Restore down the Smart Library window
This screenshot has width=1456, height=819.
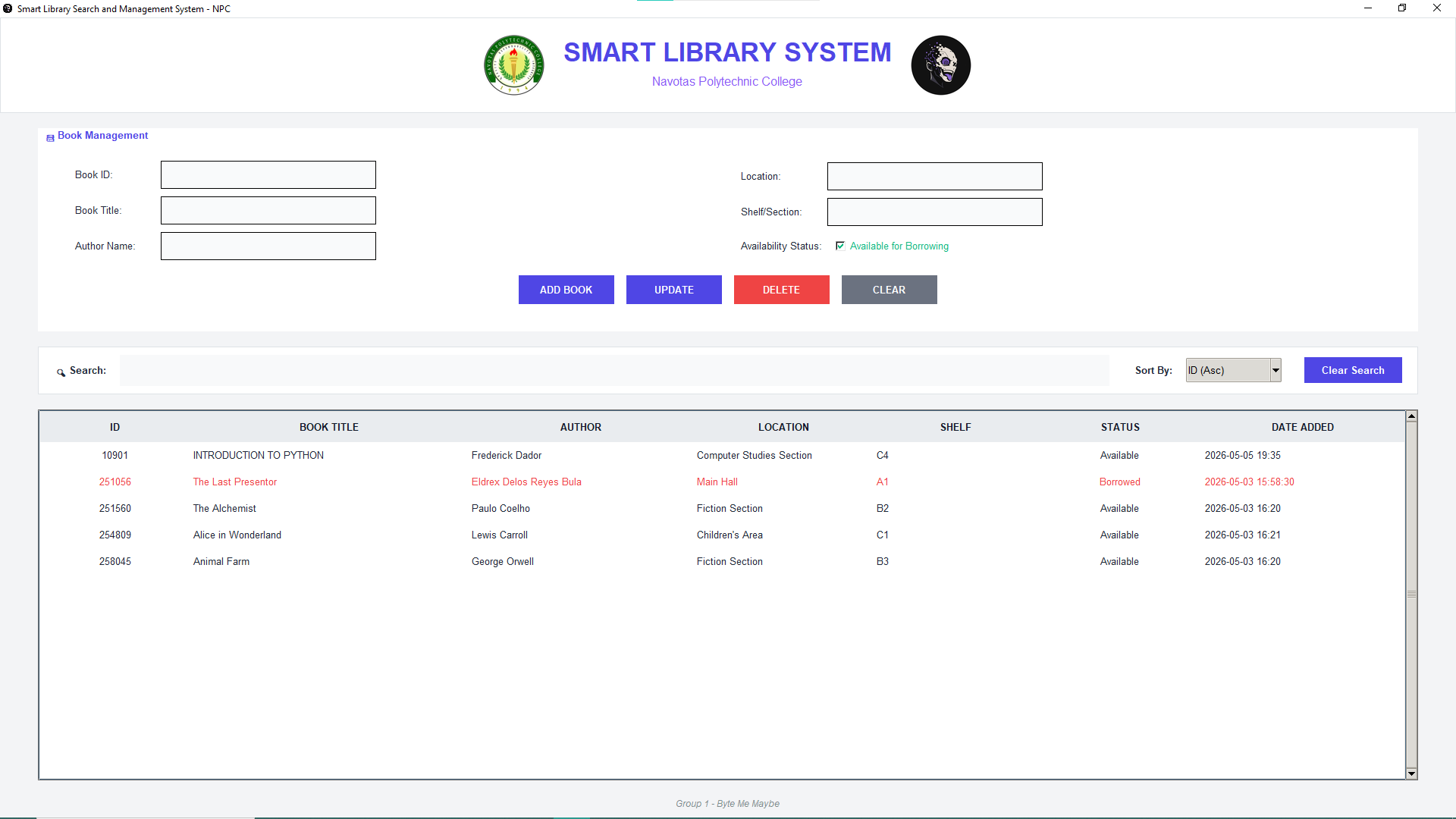[1402, 8]
